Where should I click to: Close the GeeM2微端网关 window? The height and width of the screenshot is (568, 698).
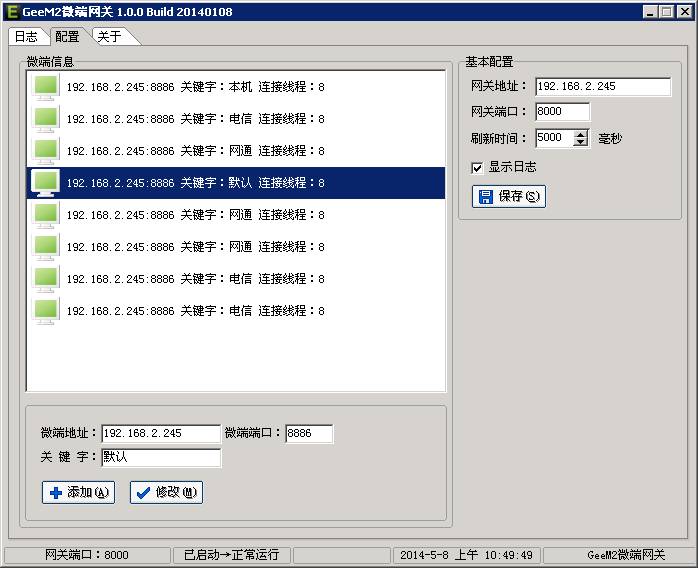click(684, 12)
